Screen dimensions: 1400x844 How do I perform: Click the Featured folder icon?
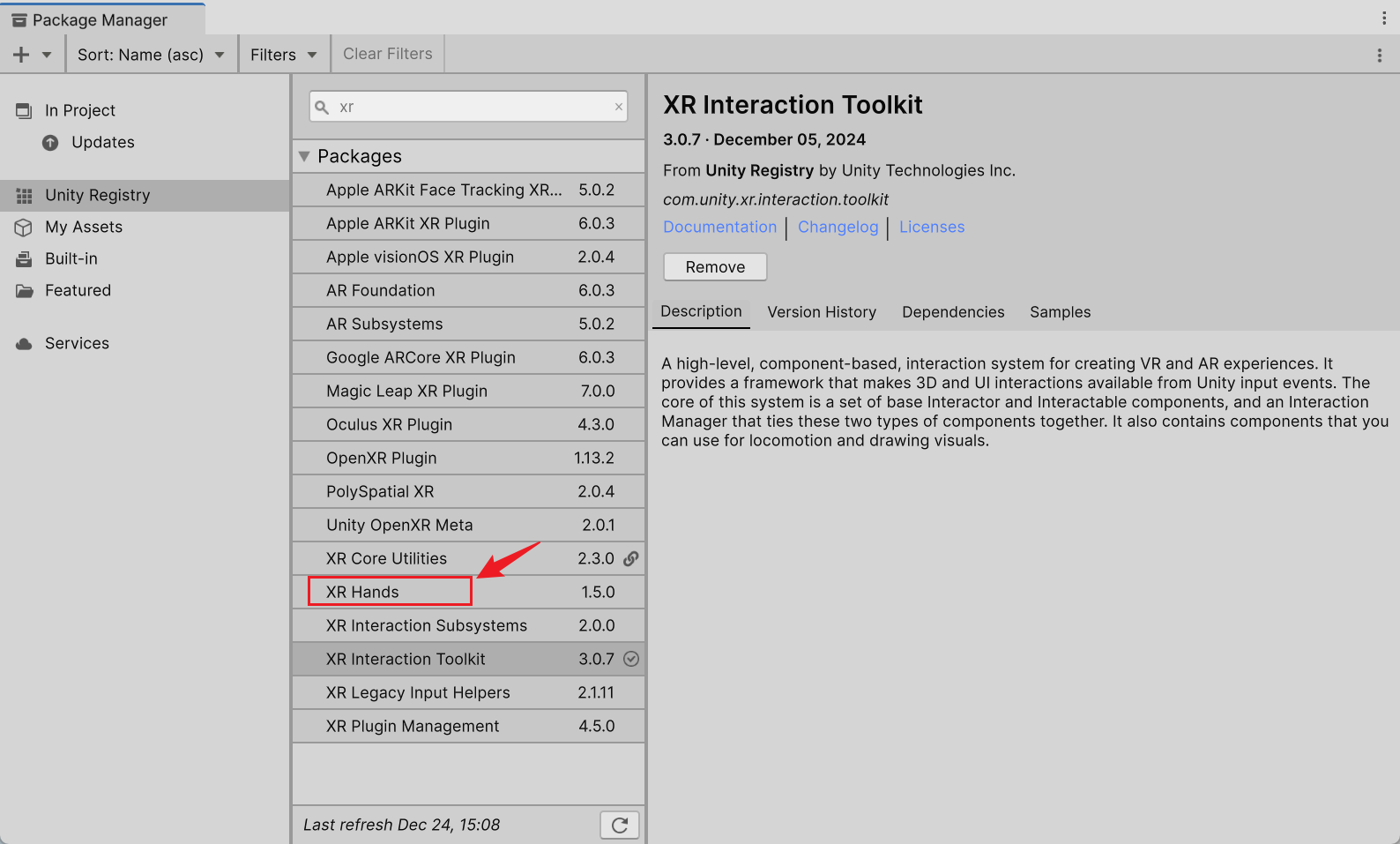[x=24, y=291]
